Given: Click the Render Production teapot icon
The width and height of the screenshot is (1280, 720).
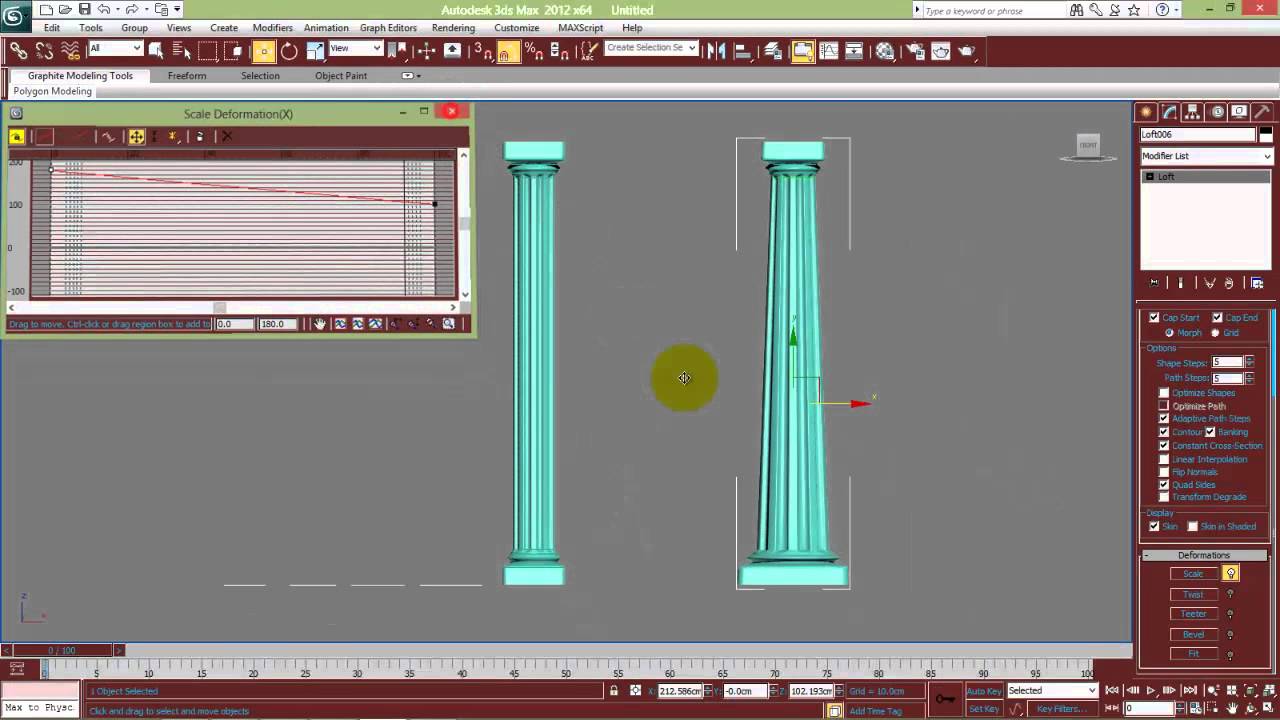Looking at the screenshot, I should point(966,50).
